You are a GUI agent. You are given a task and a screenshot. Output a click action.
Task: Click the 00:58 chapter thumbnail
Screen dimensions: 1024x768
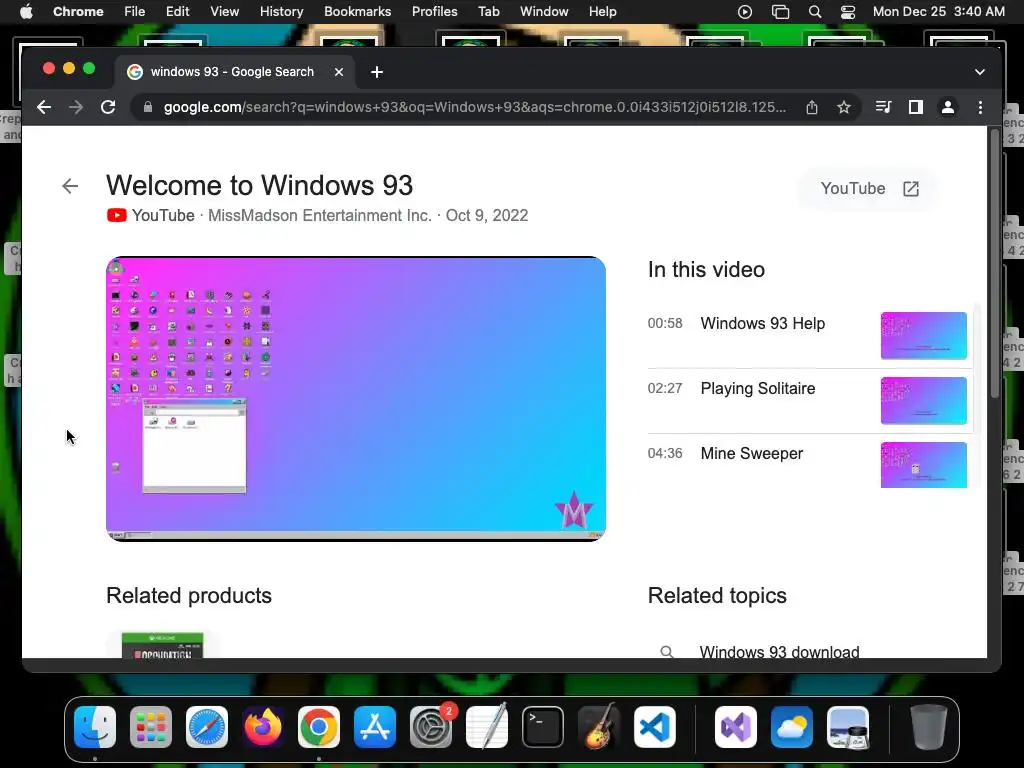tap(923, 336)
